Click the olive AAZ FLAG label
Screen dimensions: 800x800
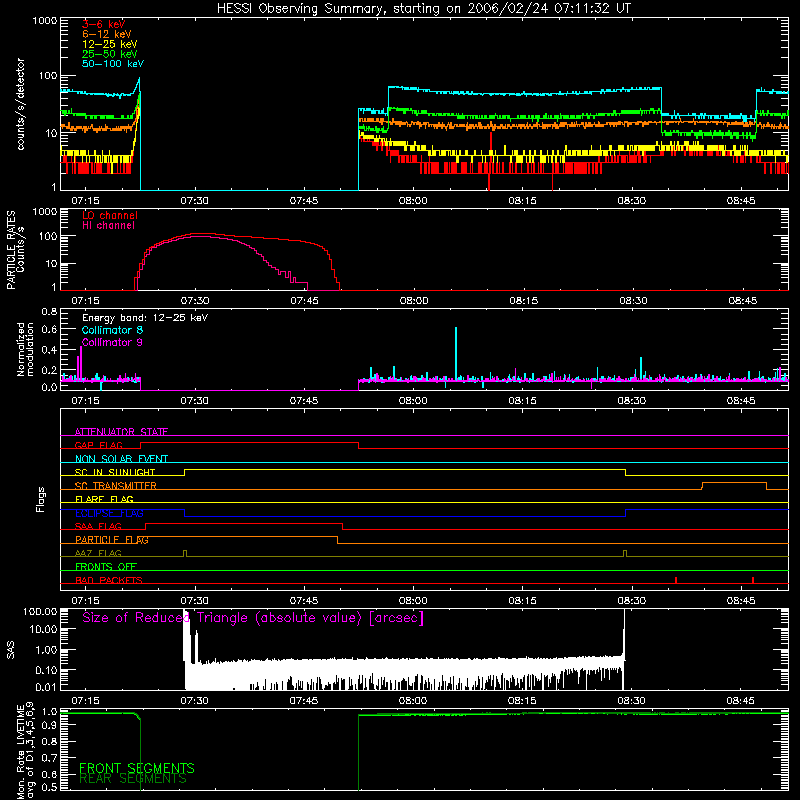(98, 553)
